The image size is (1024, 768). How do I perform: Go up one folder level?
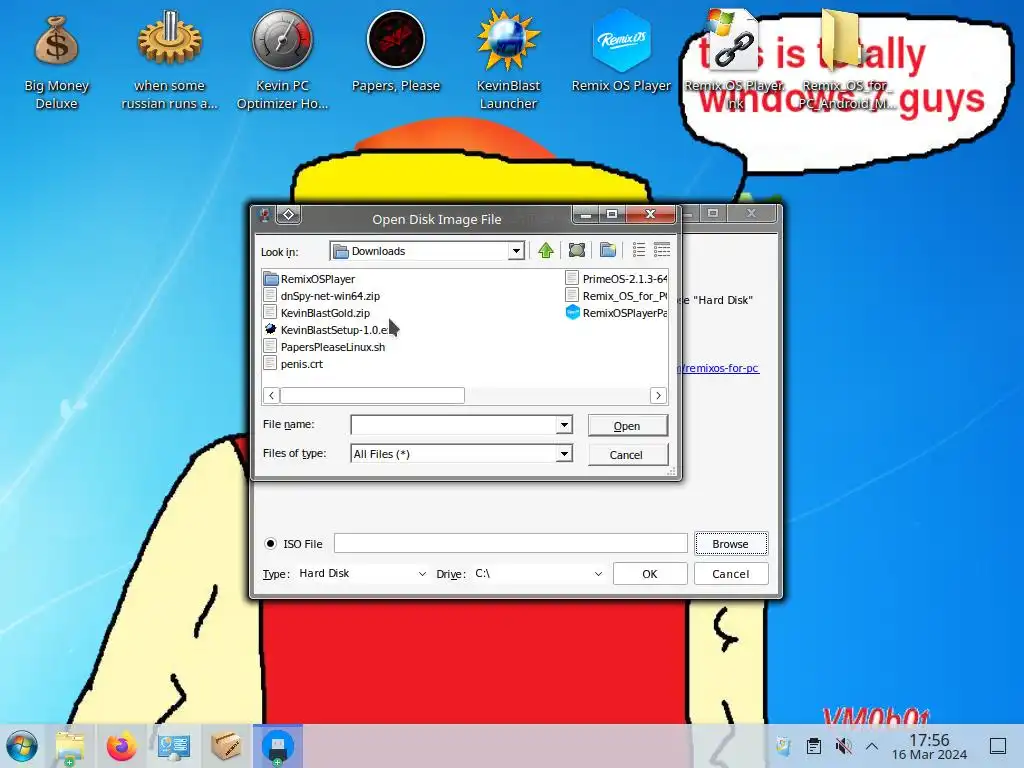(x=546, y=250)
